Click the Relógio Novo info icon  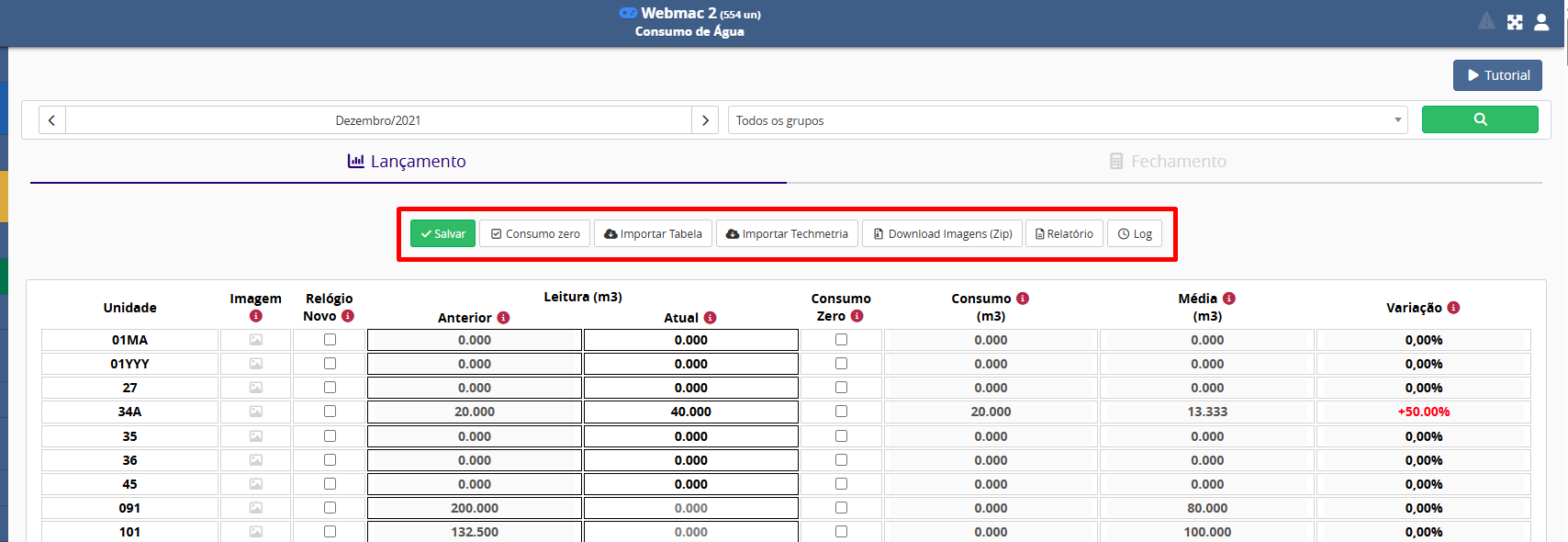tap(348, 316)
